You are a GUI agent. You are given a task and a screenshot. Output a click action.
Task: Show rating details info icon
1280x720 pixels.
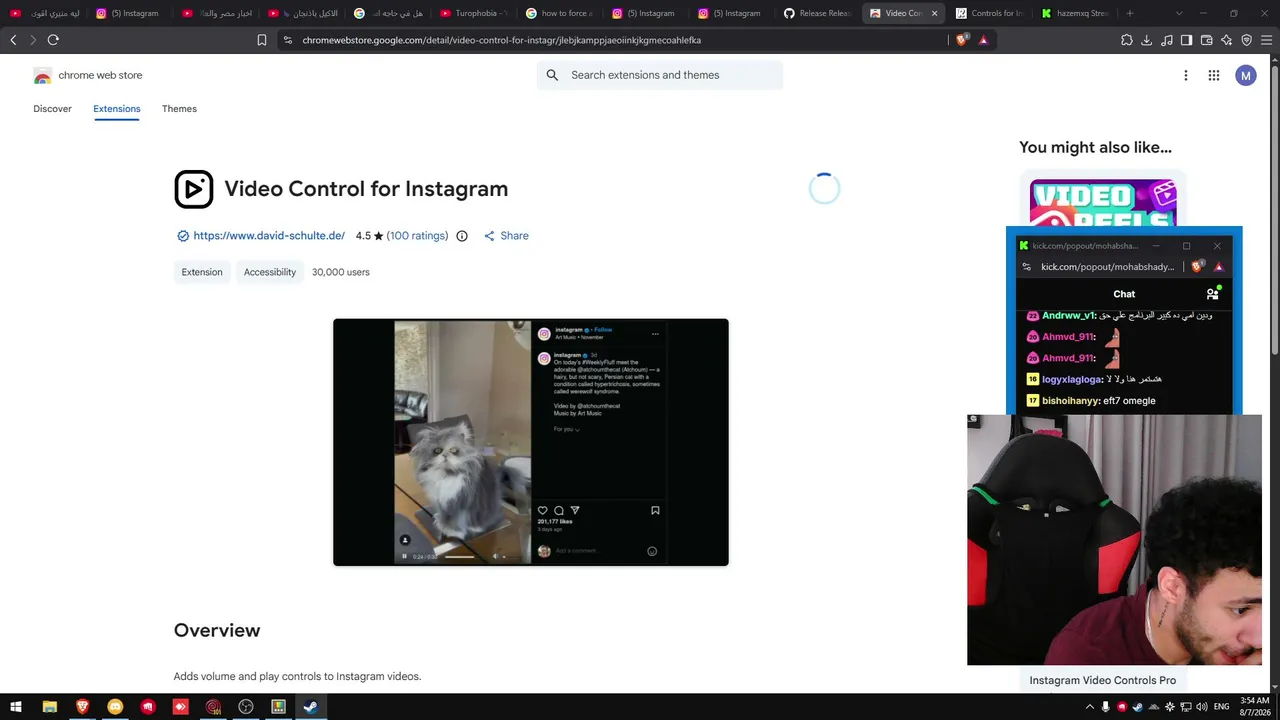[462, 236]
